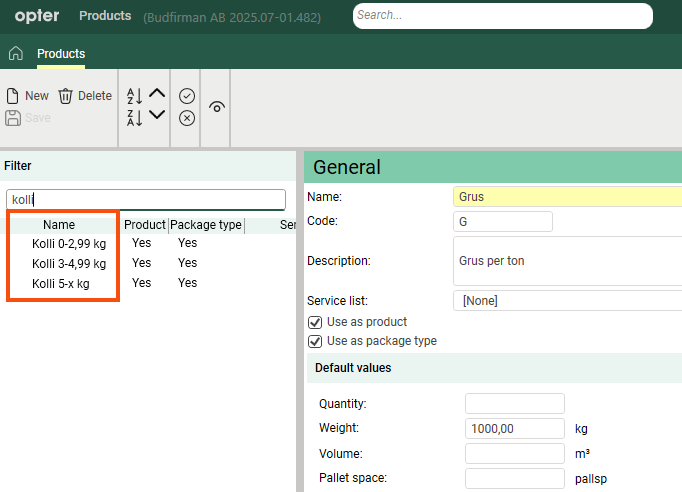The image size is (682, 492).
Task: Click the top Search box
Action: click(x=502, y=16)
